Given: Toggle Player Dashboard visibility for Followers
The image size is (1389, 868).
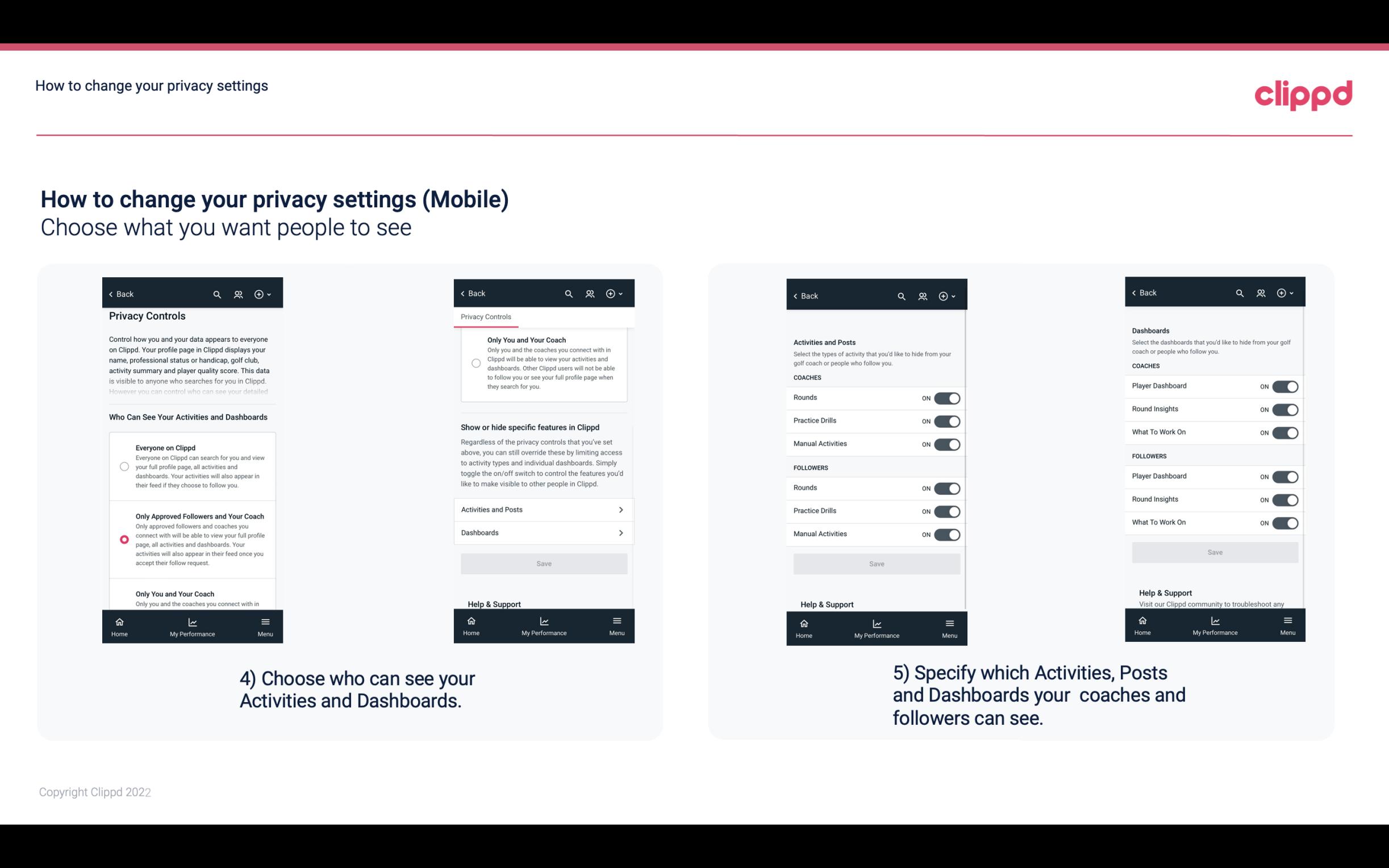Looking at the screenshot, I should 1285,476.
